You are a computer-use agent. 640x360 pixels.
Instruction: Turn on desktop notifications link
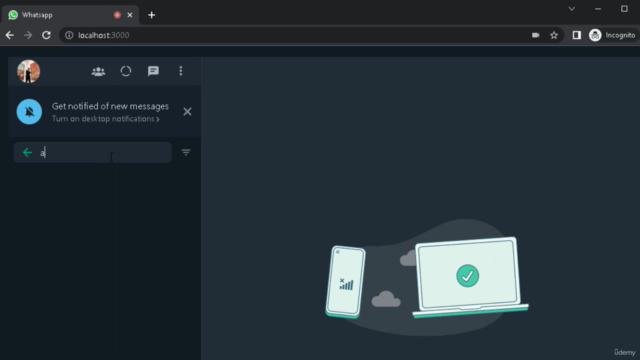(105, 119)
